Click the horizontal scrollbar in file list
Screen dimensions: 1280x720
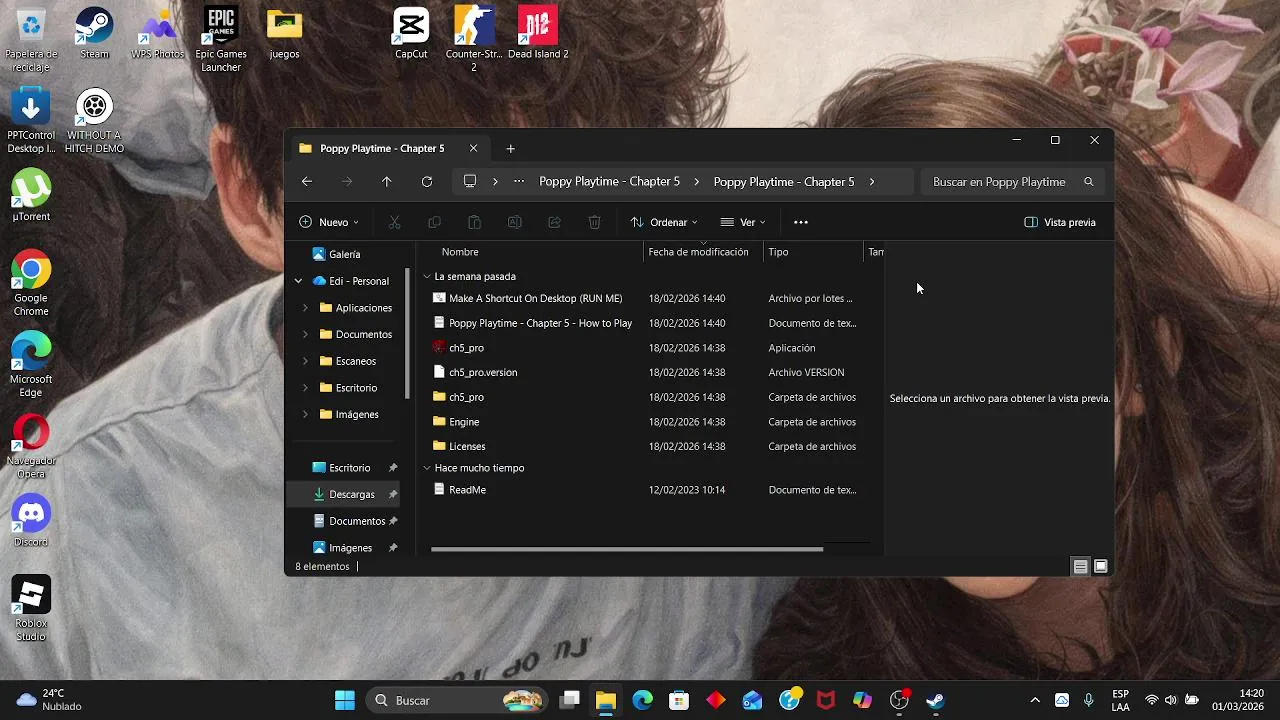click(x=627, y=549)
